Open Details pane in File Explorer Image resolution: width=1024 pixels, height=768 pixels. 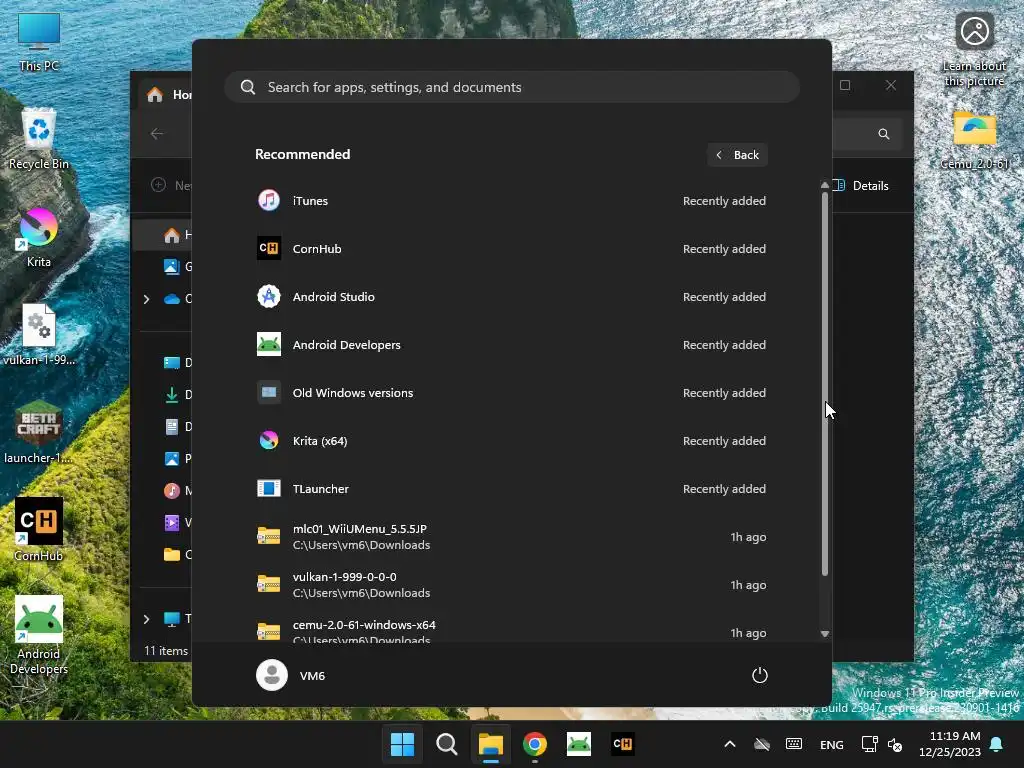pyautogui.click(x=861, y=185)
